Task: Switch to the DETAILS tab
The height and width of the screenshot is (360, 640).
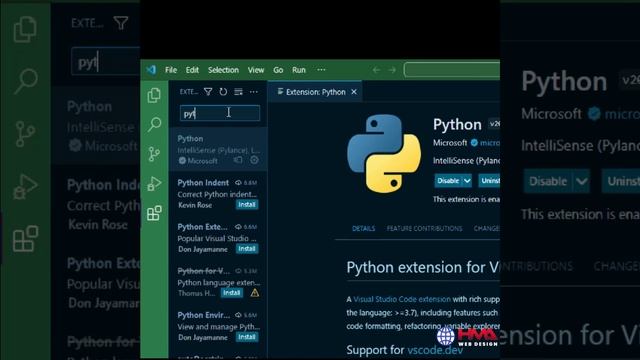Action: (363, 228)
